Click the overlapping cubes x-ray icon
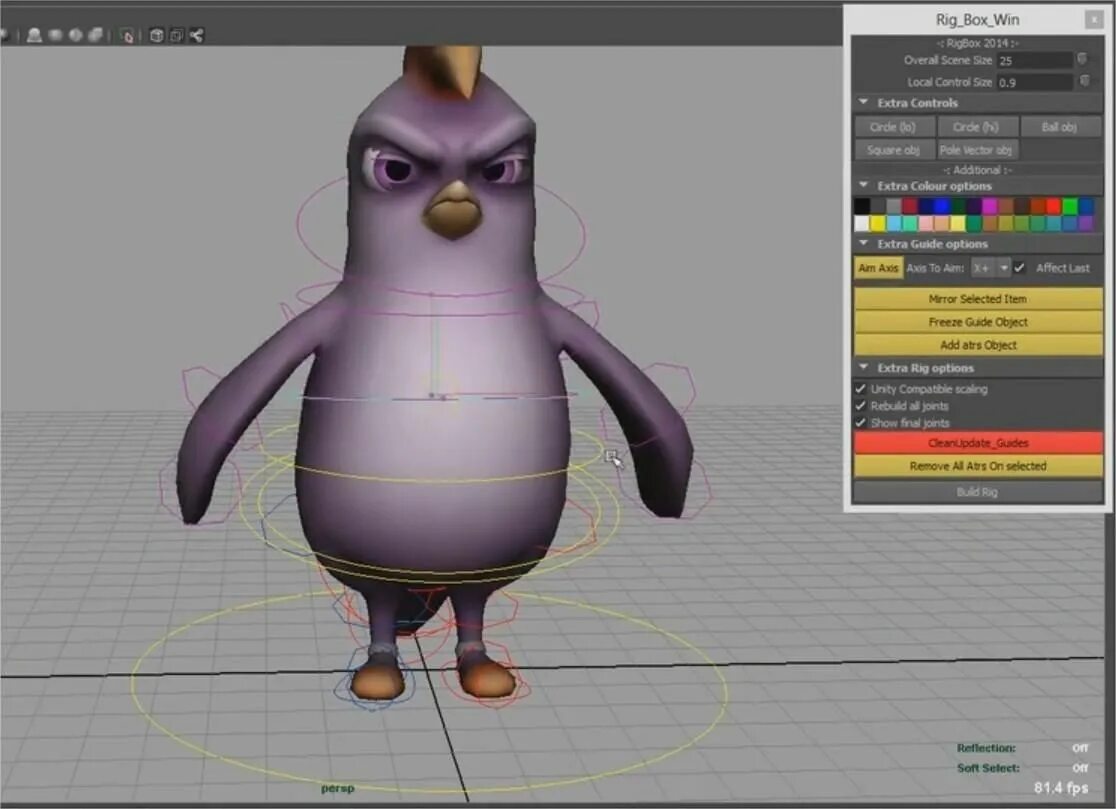 point(177,36)
